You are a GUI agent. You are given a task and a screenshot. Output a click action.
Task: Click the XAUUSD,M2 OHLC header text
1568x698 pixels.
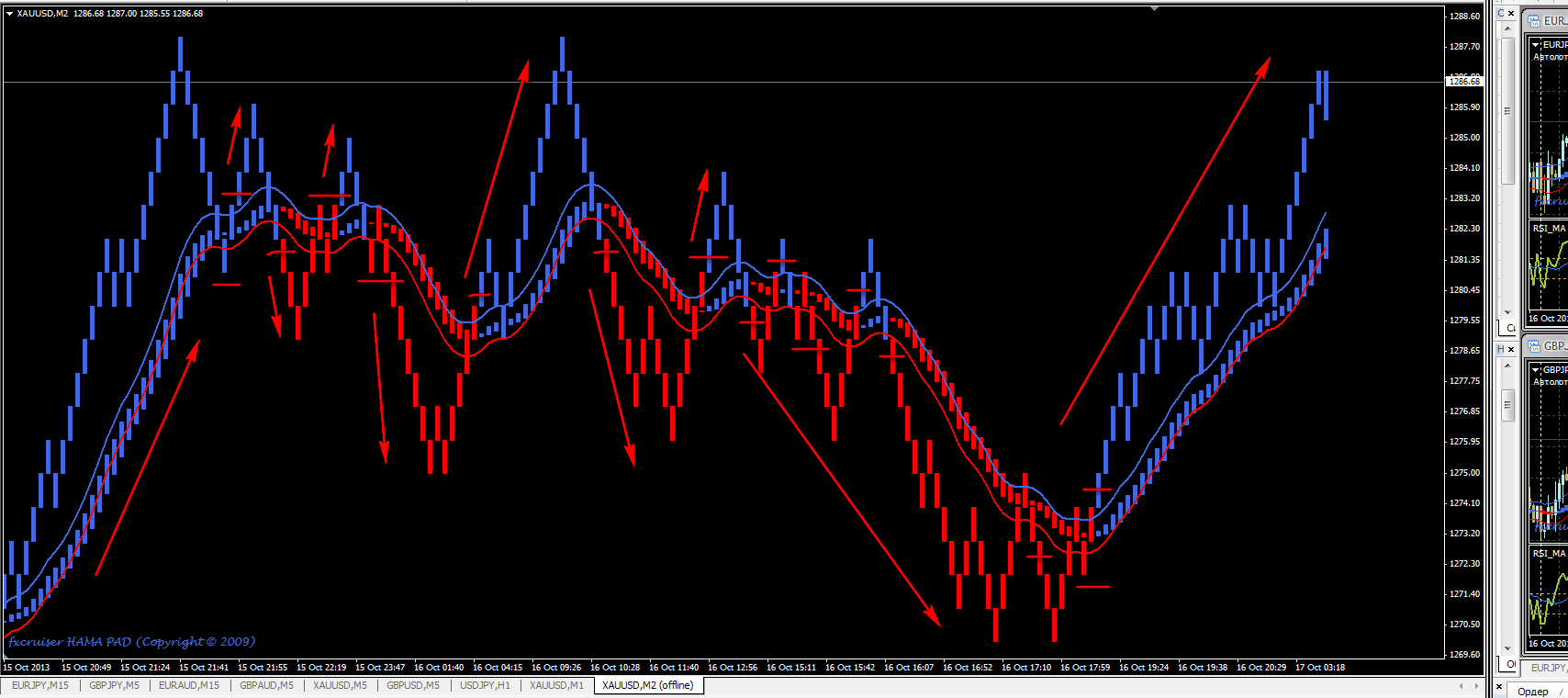(110, 14)
